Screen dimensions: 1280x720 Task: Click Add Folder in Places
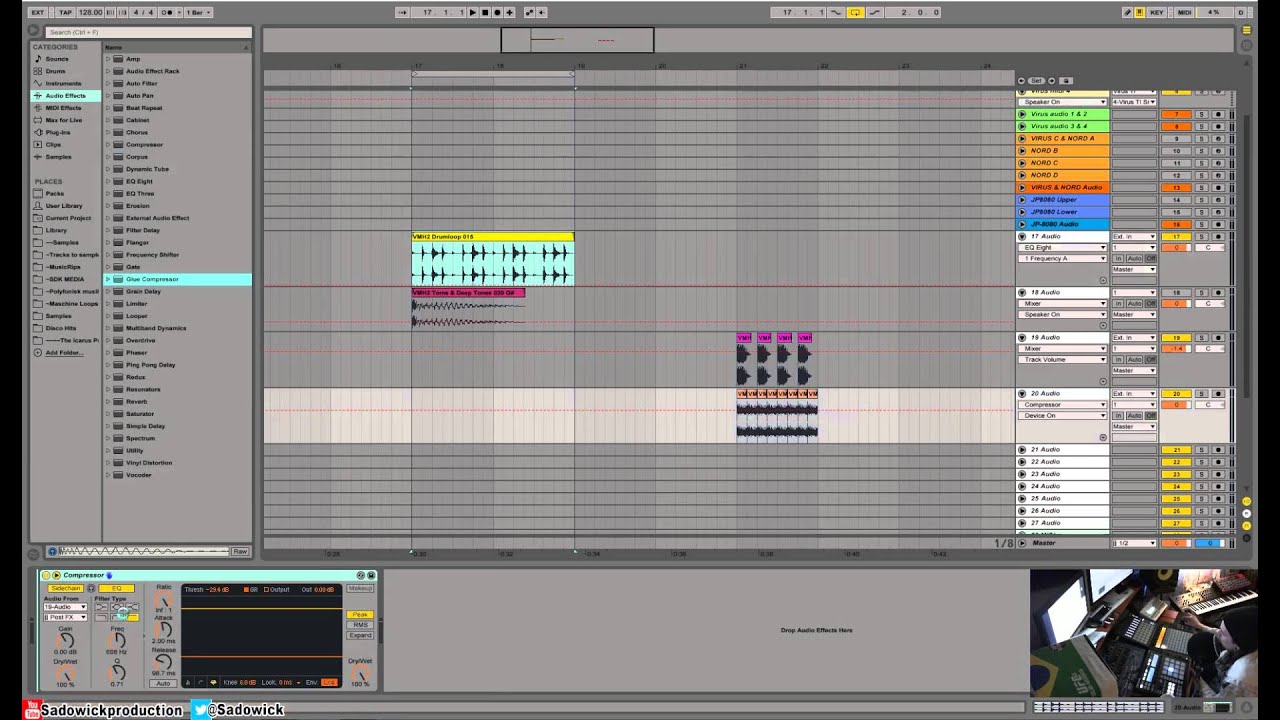[64, 353]
